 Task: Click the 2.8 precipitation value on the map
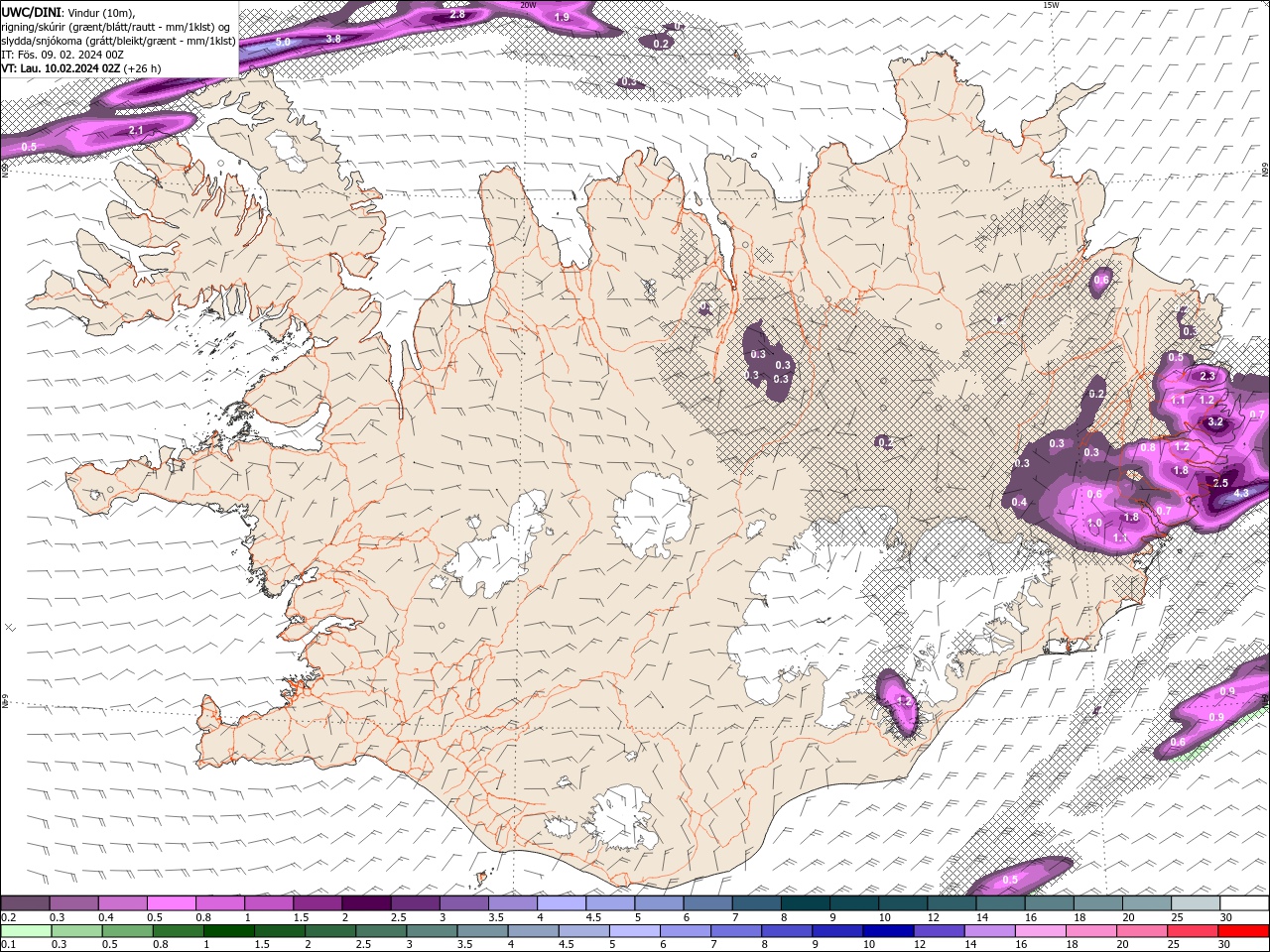pos(457,15)
